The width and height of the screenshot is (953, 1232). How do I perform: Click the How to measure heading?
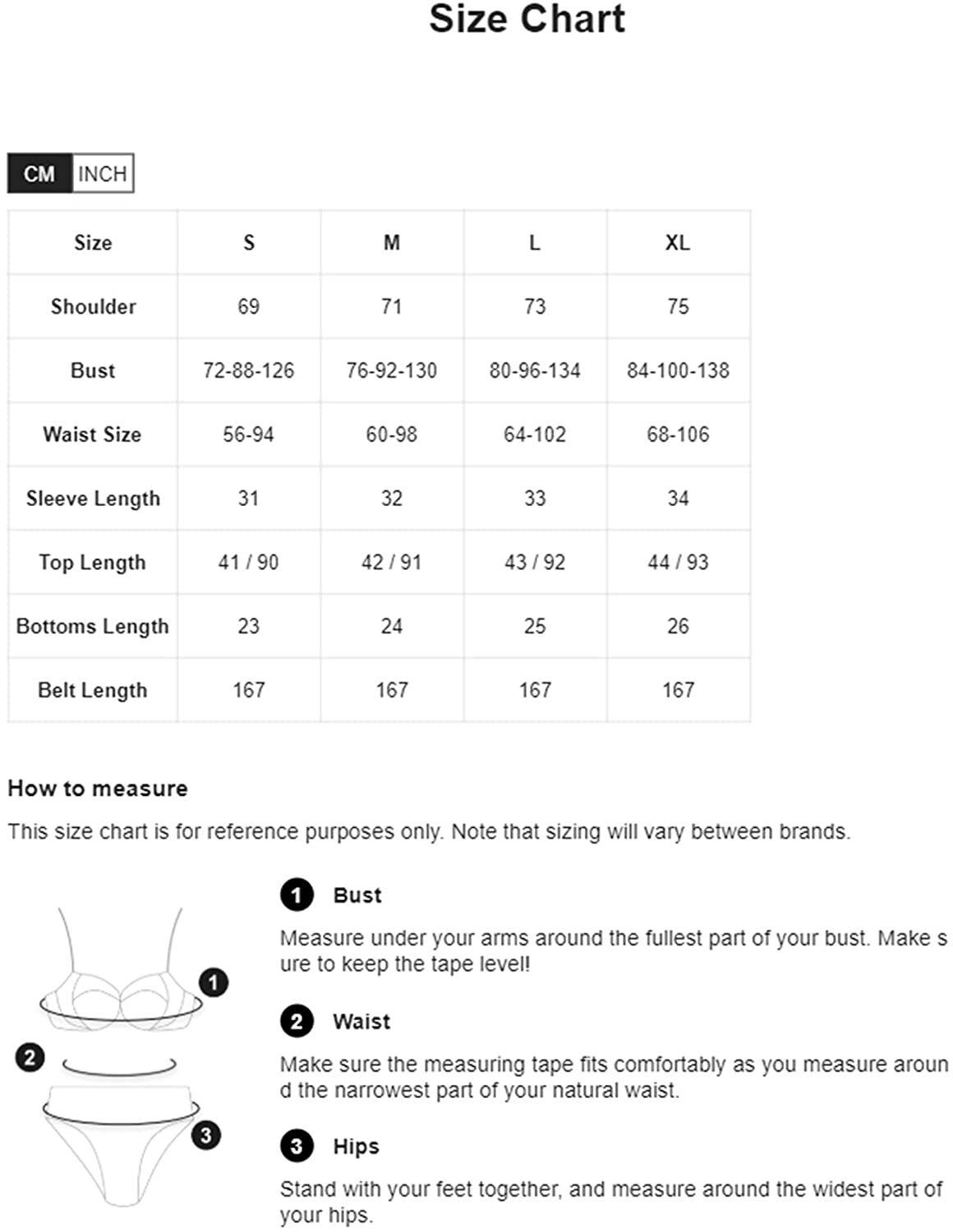pyautogui.click(x=98, y=788)
